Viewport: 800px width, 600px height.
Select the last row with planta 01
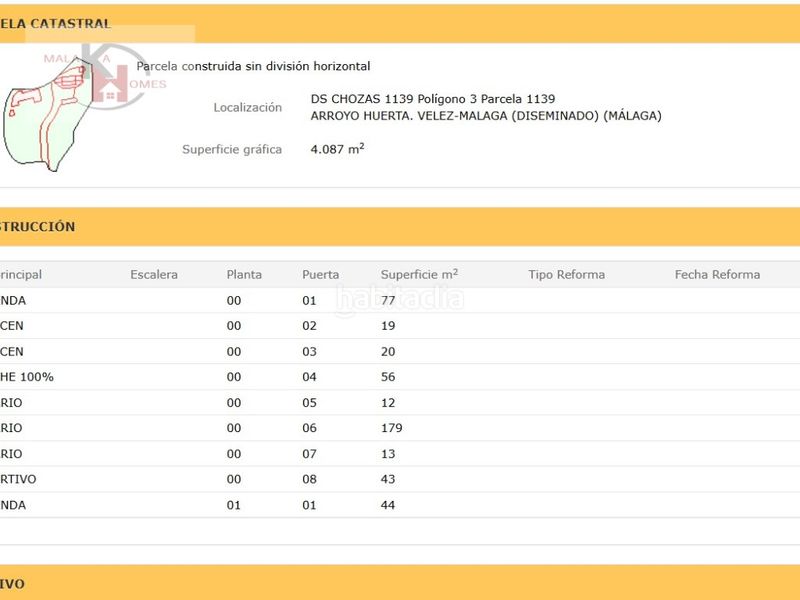click(400, 505)
